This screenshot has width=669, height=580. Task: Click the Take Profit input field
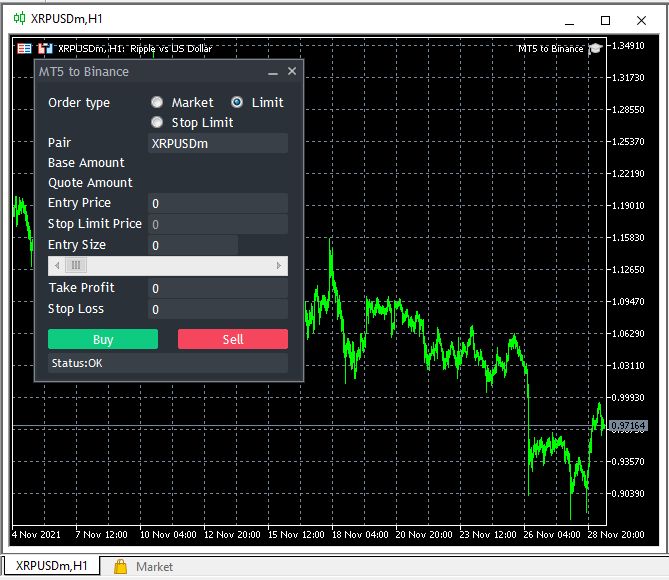(218, 288)
